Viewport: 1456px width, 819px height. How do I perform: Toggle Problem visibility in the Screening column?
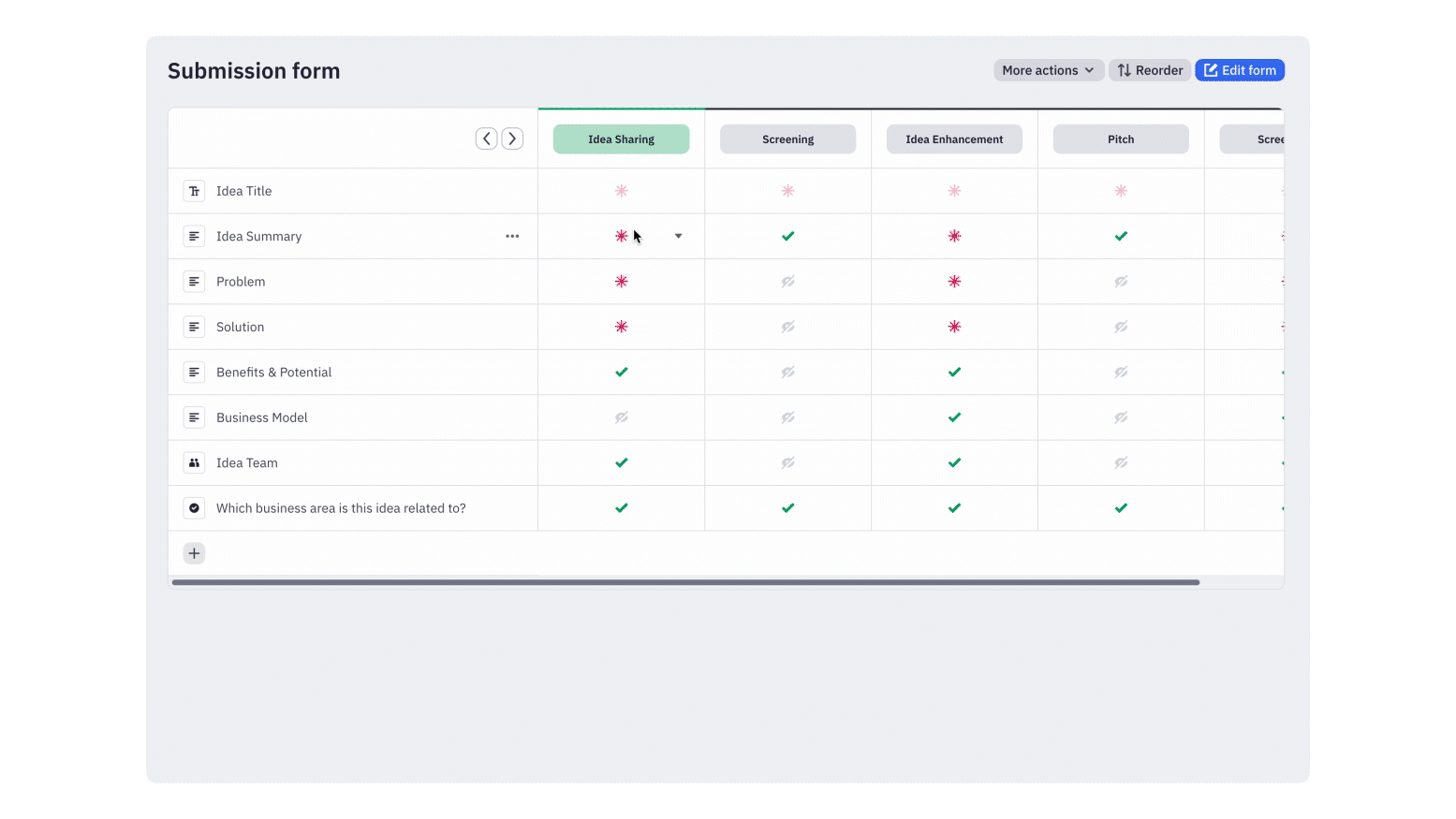pyautogui.click(x=787, y=281)
